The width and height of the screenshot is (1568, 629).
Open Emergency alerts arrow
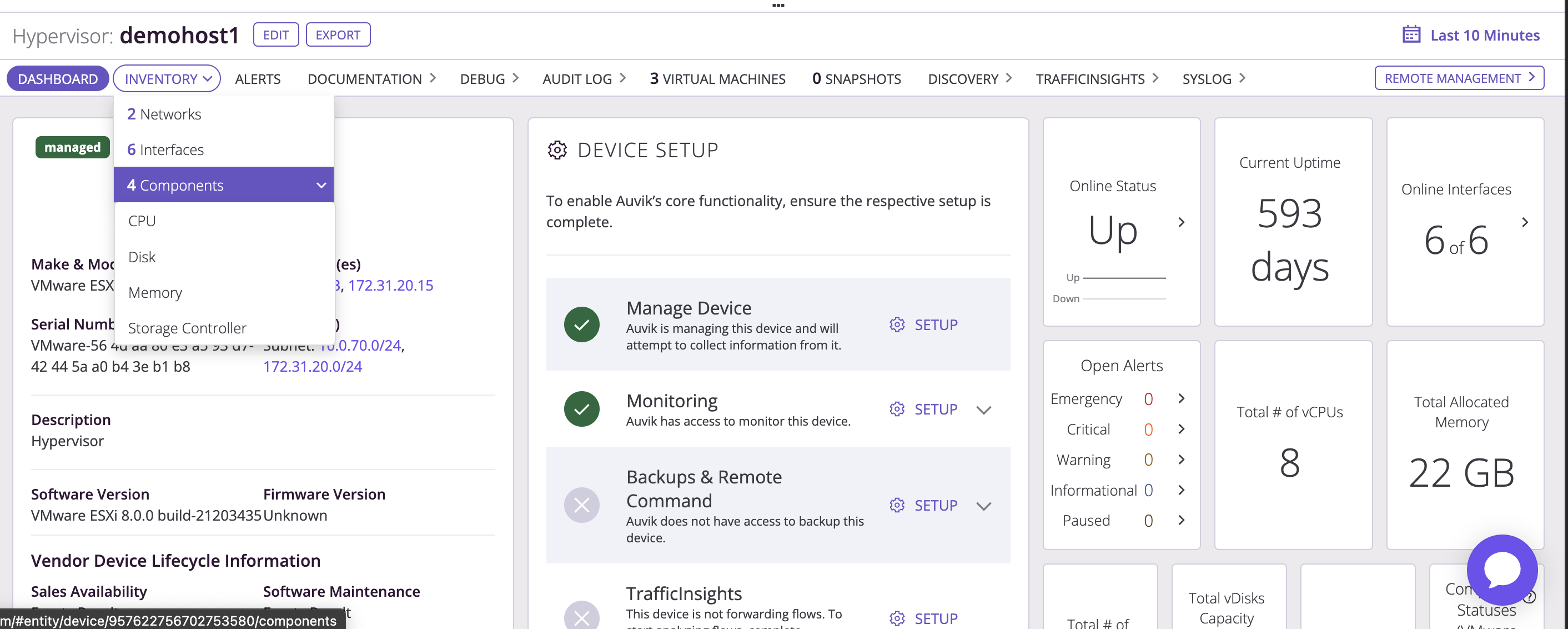(x=1182, y=398)
